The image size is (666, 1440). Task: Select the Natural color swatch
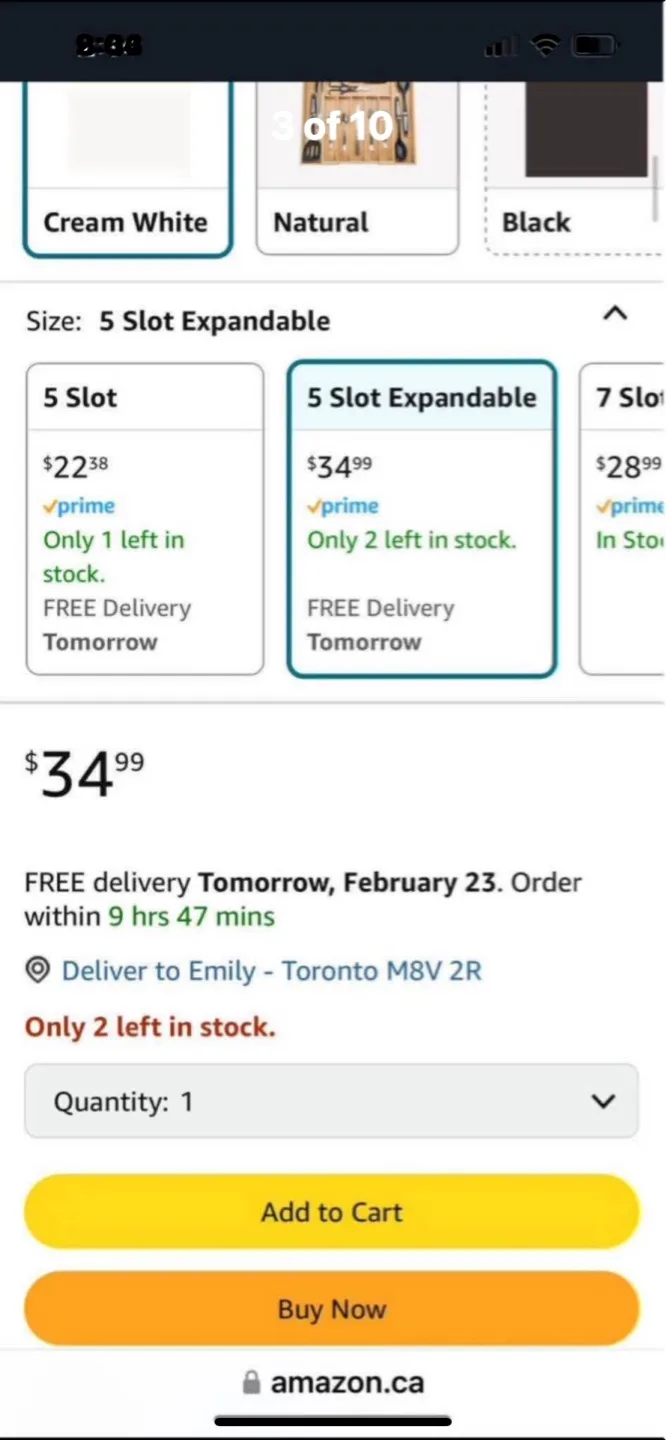point(356,170)
